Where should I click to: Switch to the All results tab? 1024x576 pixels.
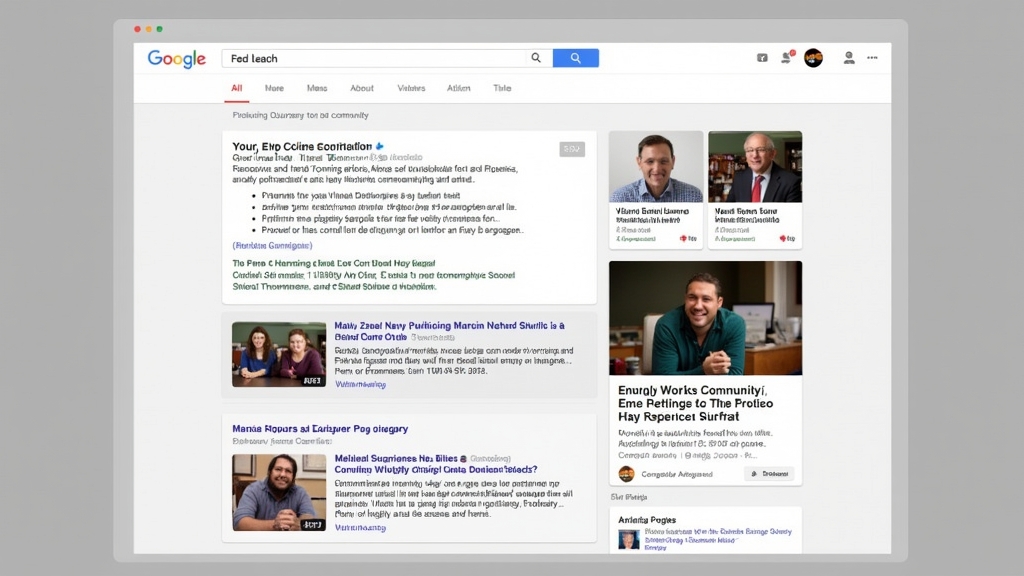pyautogui.click(x=236, y=88)
